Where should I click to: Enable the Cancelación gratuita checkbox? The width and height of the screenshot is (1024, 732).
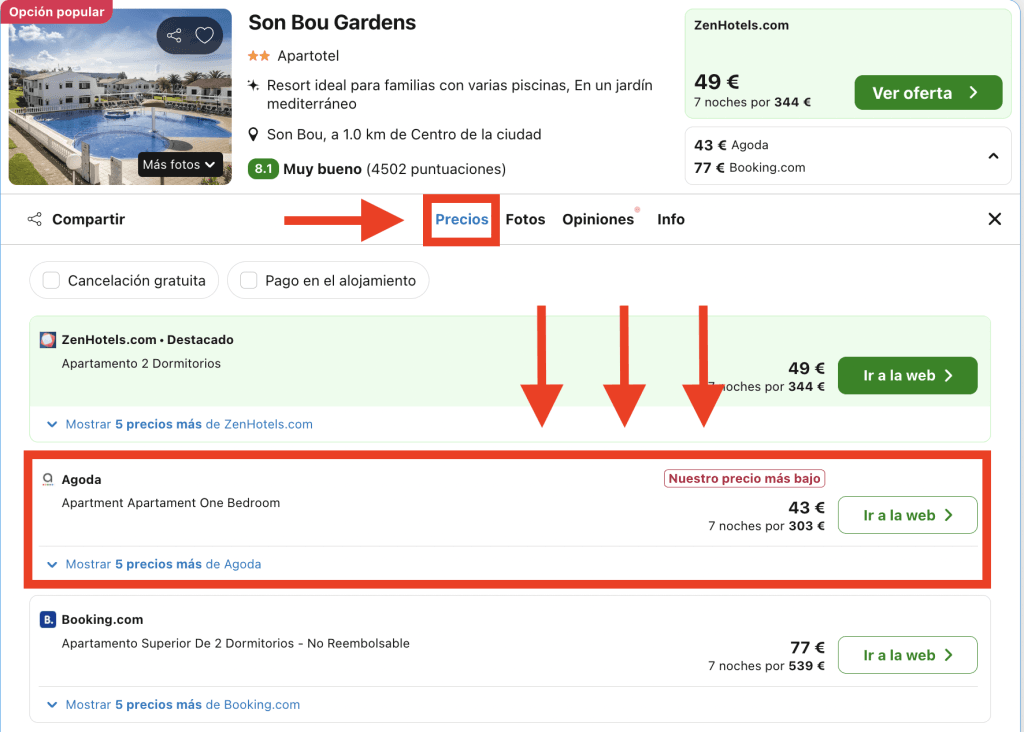[52, 281]
